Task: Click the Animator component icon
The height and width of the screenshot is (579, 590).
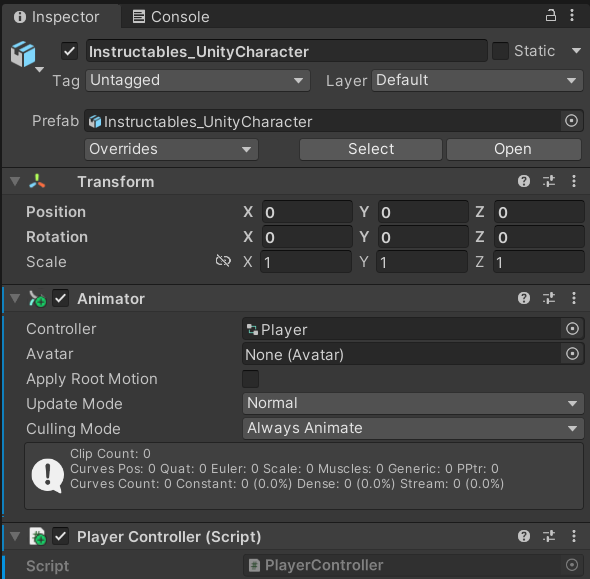Action: (37, 299)
